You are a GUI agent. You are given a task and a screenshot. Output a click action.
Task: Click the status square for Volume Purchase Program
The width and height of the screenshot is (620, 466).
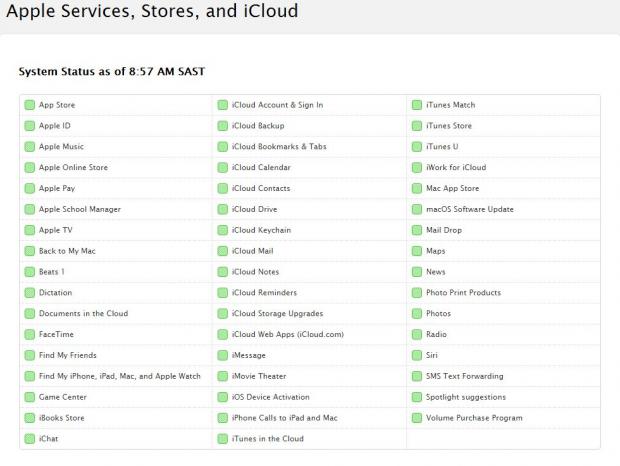[417, 418]
